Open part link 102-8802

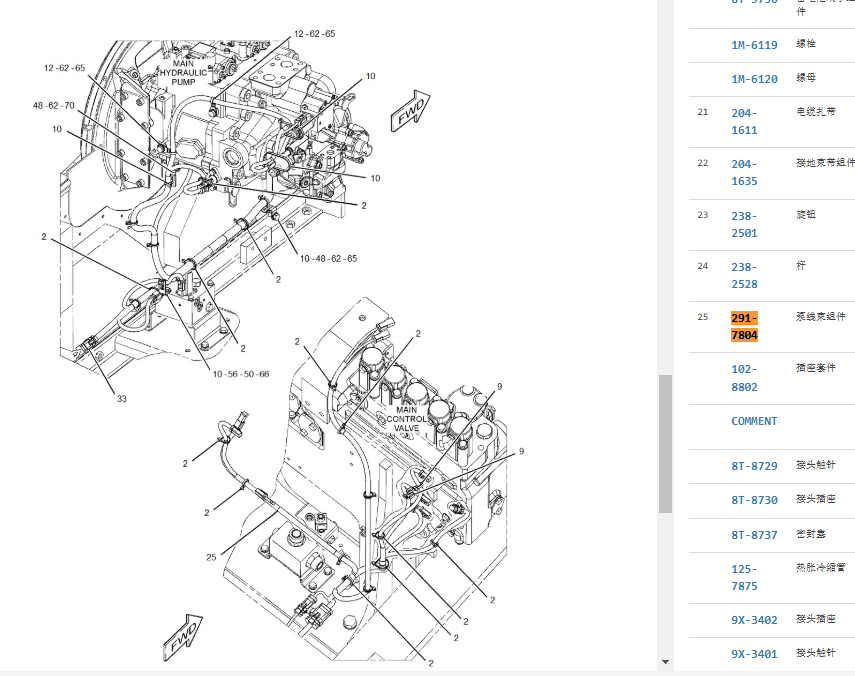tap(744, 378)
